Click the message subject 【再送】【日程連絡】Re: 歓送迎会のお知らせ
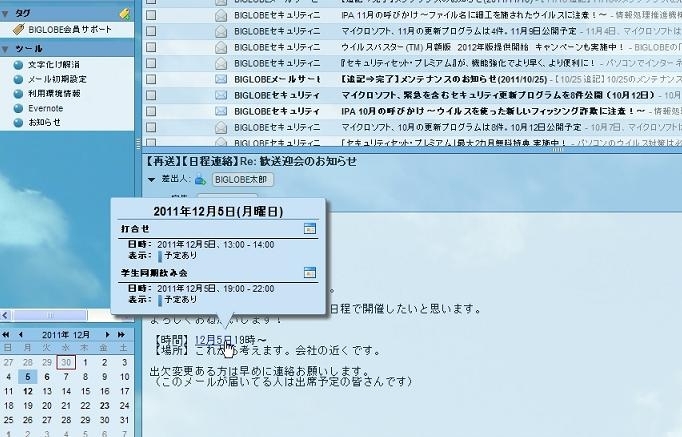The height and width of the screenshot is (437, 682). [251, 161]
